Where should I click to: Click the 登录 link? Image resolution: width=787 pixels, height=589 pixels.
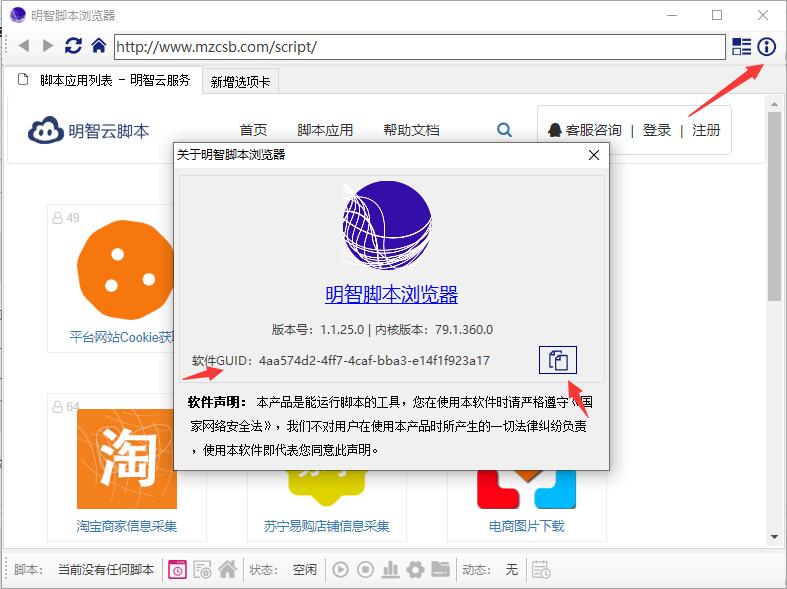[657, 130]
